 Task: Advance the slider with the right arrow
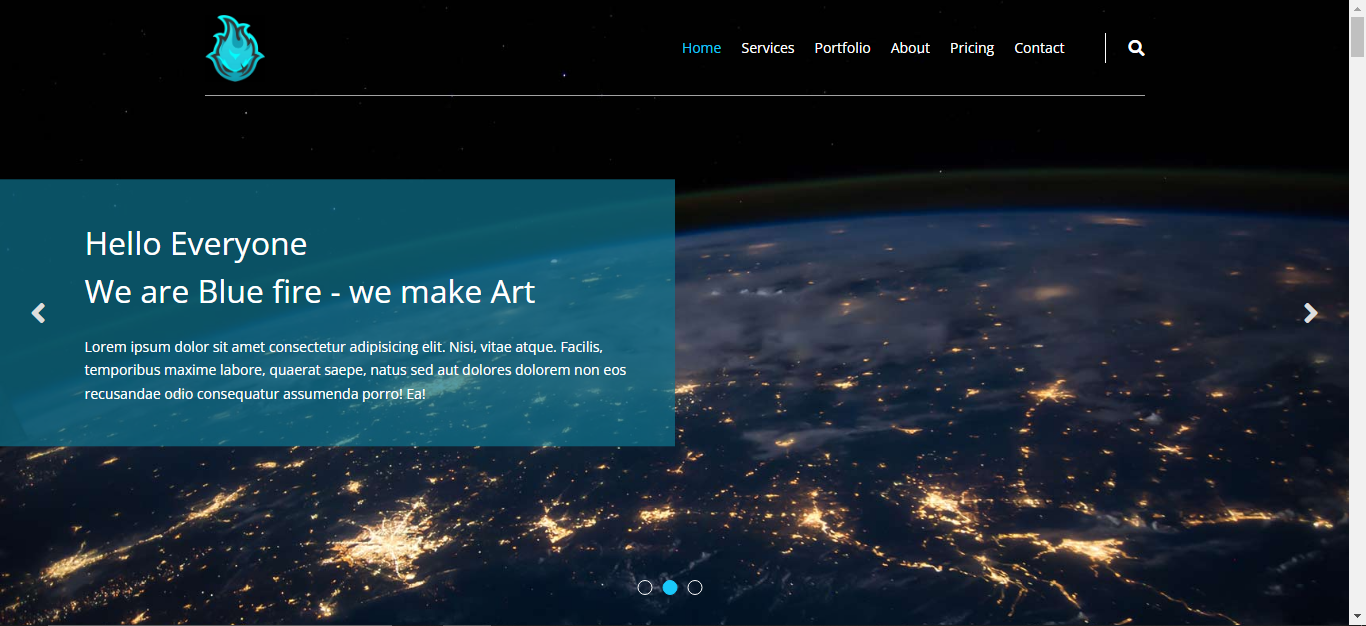point(1311,313)
